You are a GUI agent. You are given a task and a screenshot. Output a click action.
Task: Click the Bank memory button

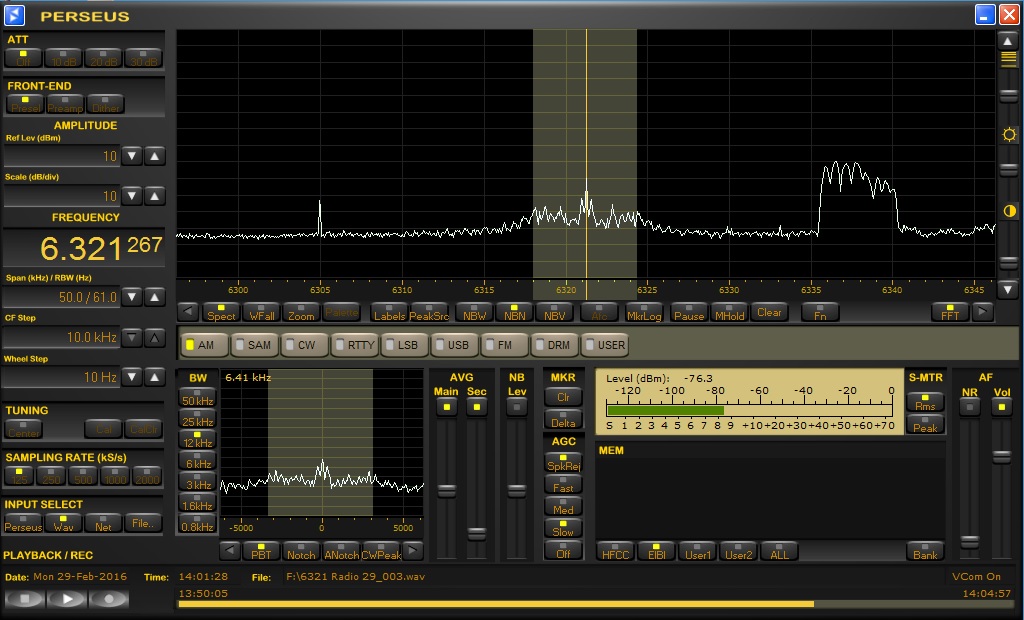925,551
